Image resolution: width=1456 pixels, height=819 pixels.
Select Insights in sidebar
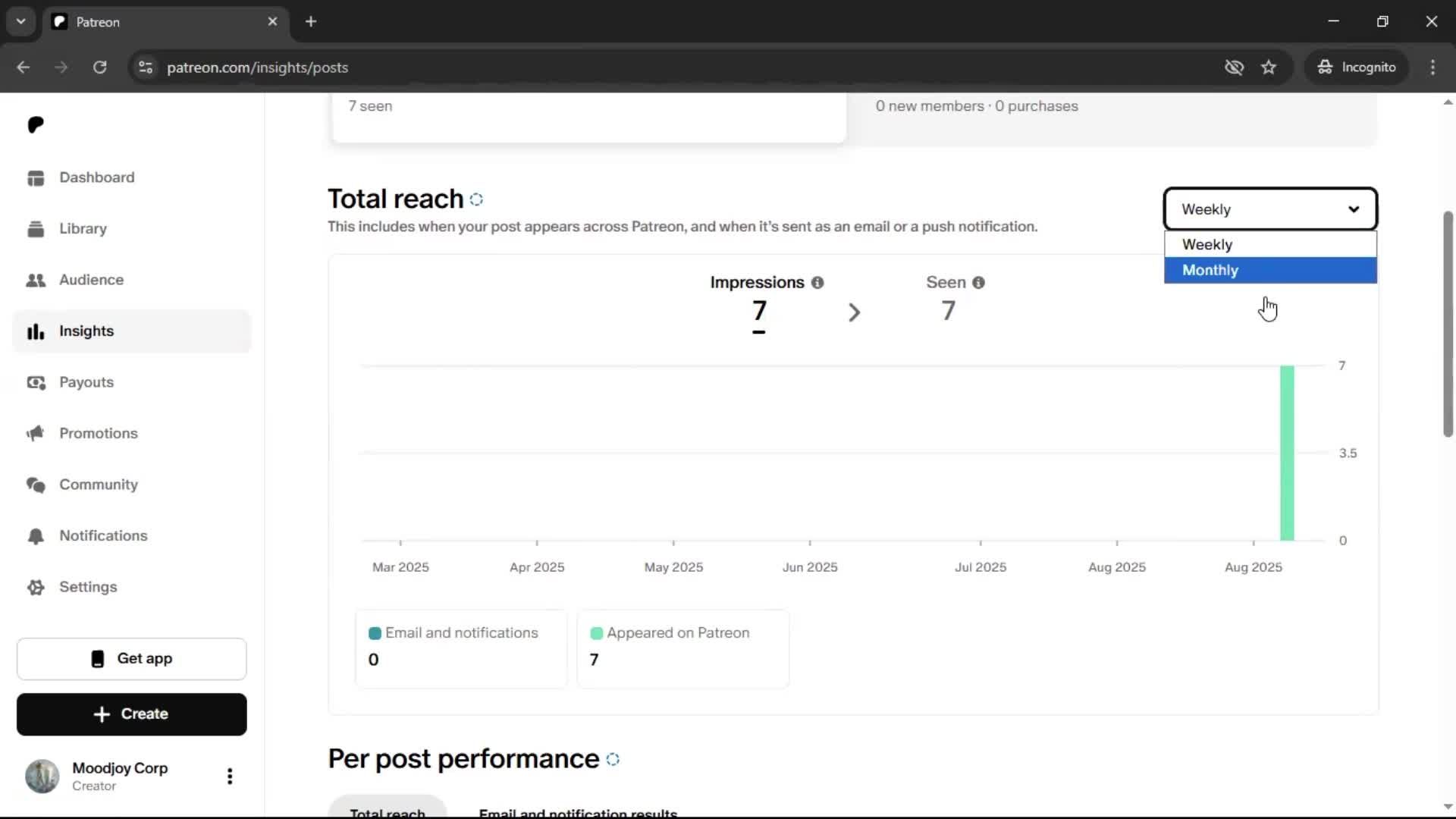(131, 331)
